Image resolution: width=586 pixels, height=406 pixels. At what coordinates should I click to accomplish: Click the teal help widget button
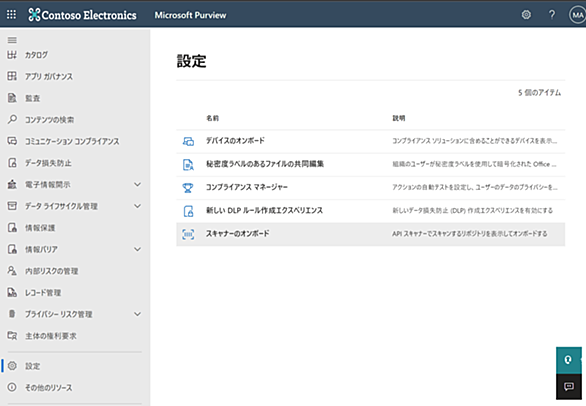[569, 360]
